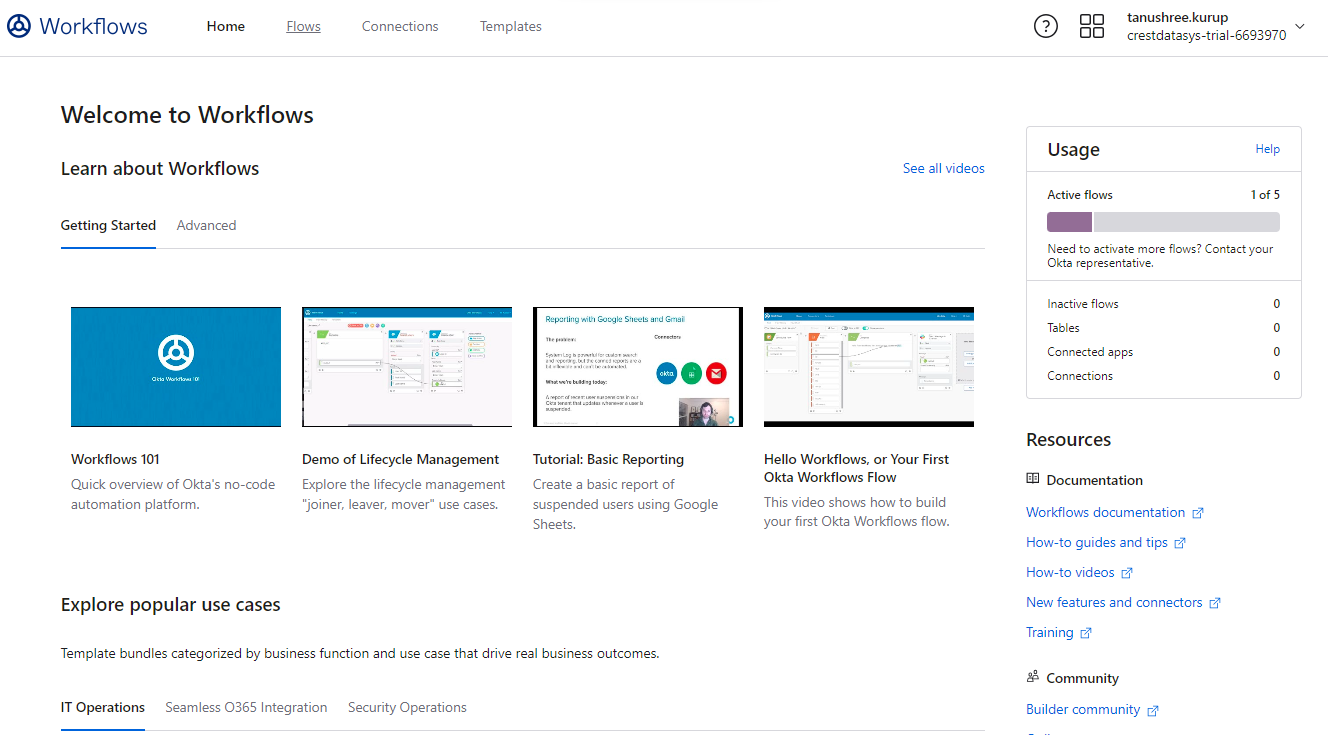Play the Workflows 101 video thumbnail
The width and height of the screenshot is (1328, 735).
tap(176, 367)
